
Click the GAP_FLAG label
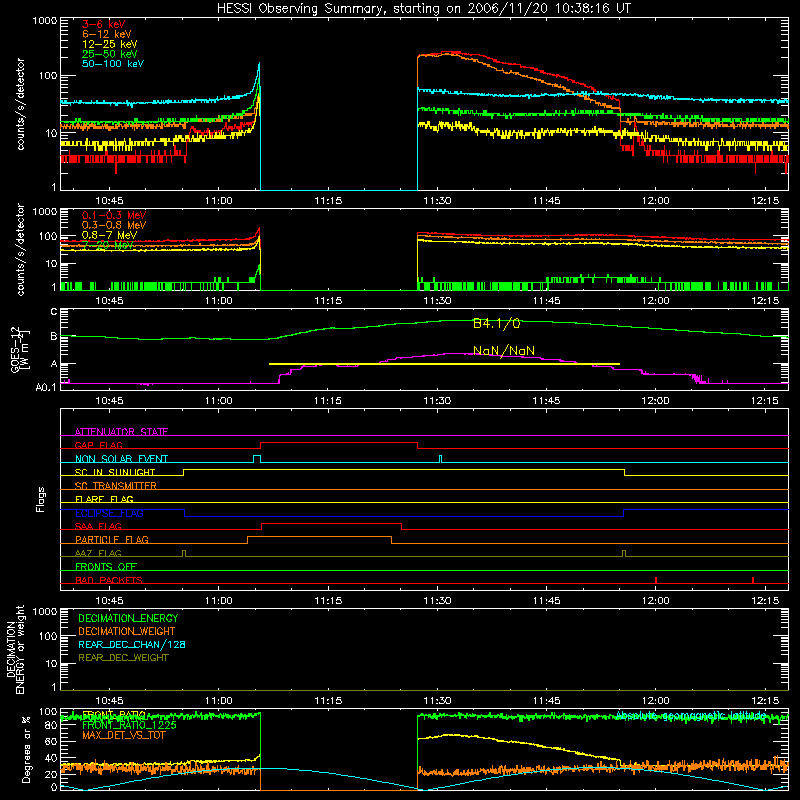coord(98,445)
